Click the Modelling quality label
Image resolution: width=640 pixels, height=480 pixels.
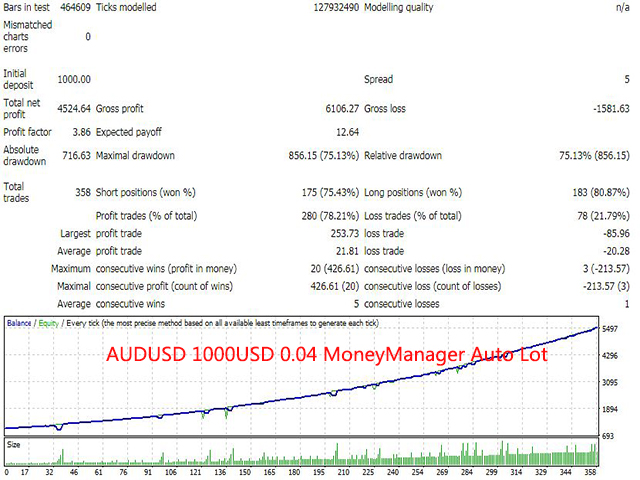point(398,7)
